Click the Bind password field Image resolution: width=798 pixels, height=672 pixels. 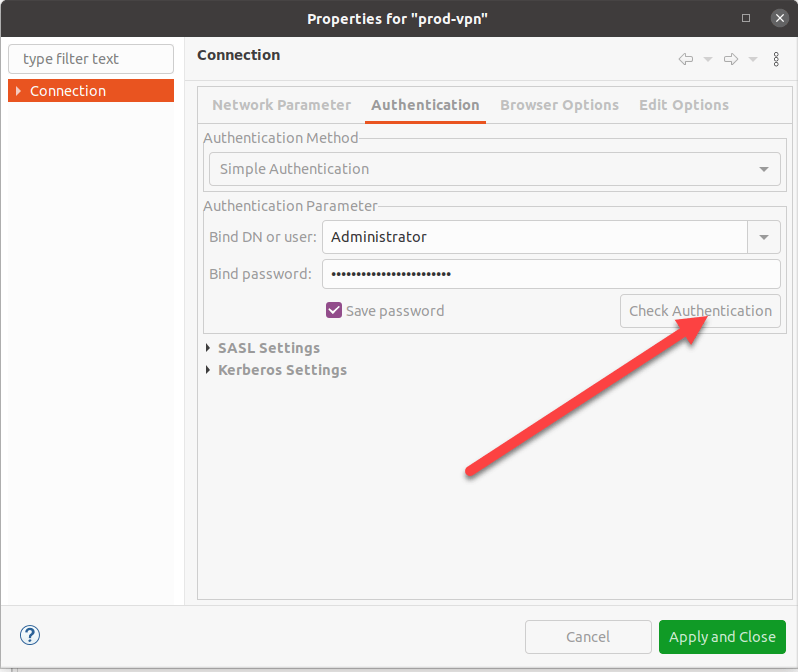click(550, 274)
